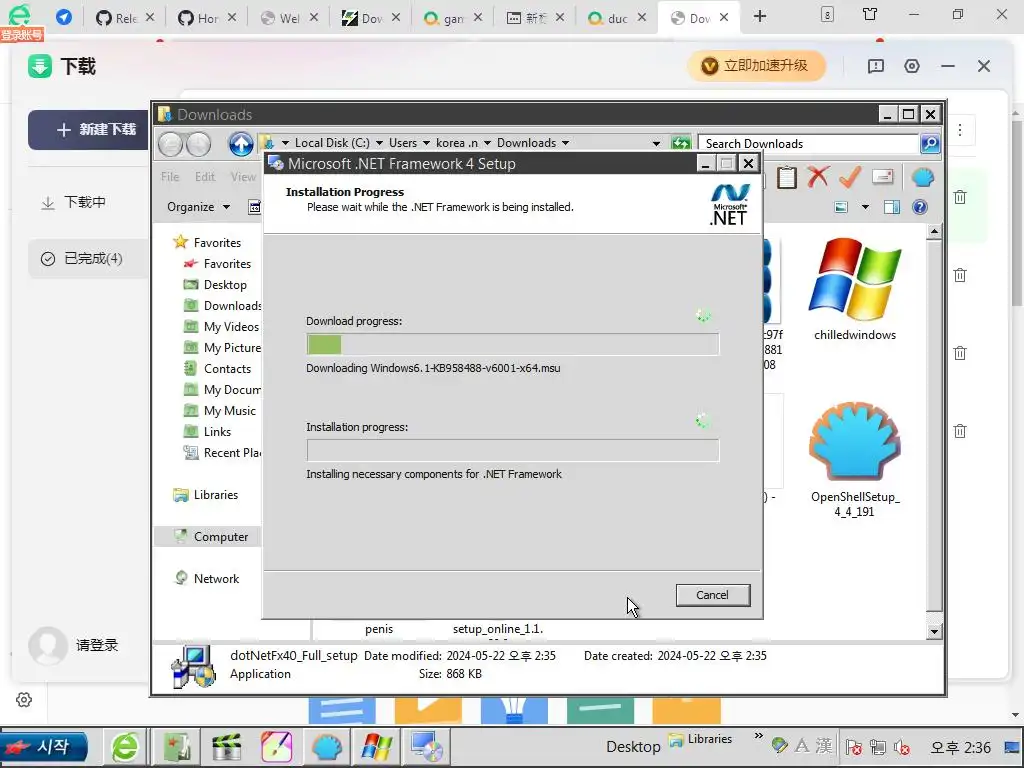The width and height of the screenshot is (1024, 768).
Task: Click the Email envelope toolbar icon
Action: pyautogui.click(x=882, y=177)
